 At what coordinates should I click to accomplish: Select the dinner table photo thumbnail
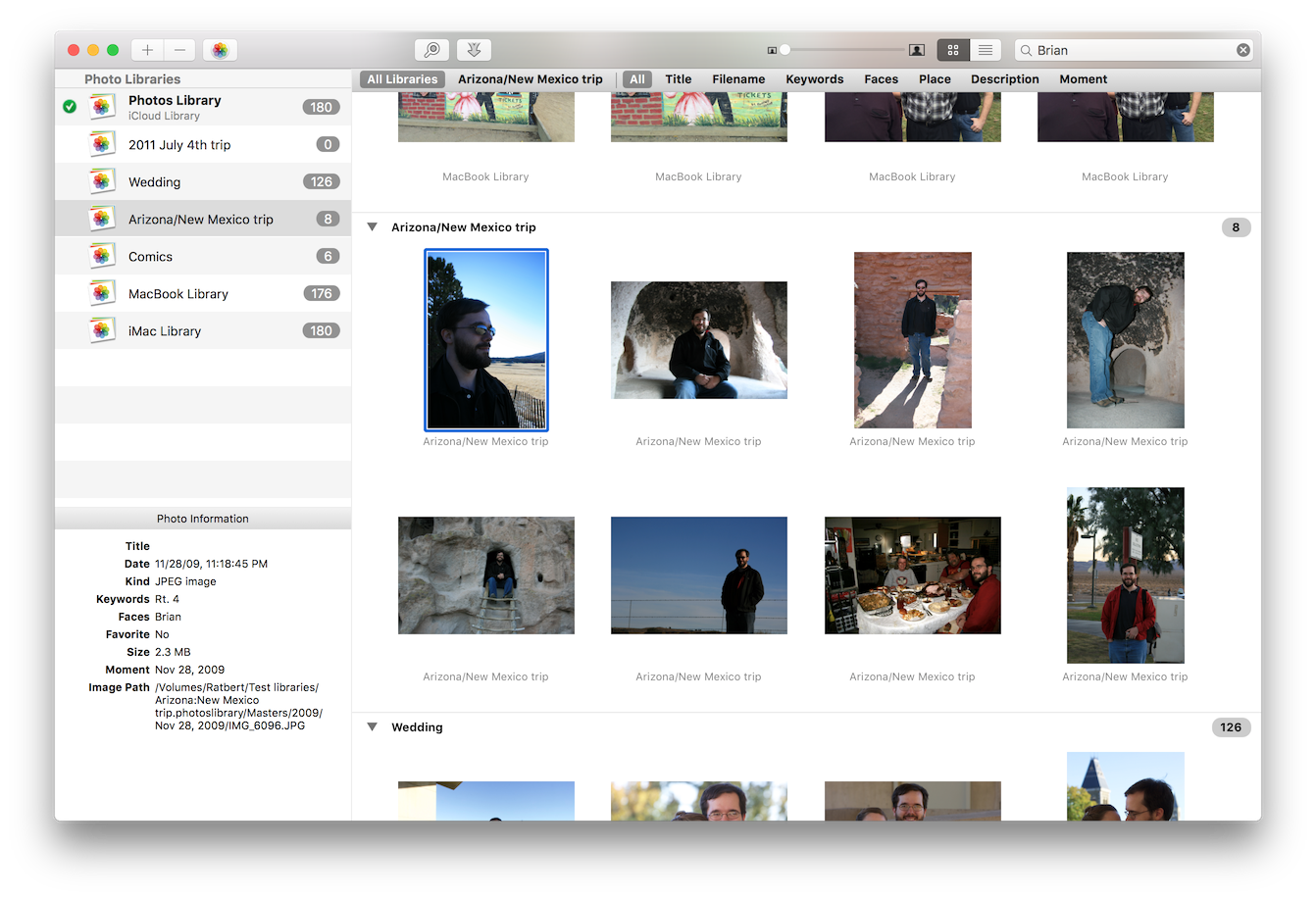[x=912, y=575]
